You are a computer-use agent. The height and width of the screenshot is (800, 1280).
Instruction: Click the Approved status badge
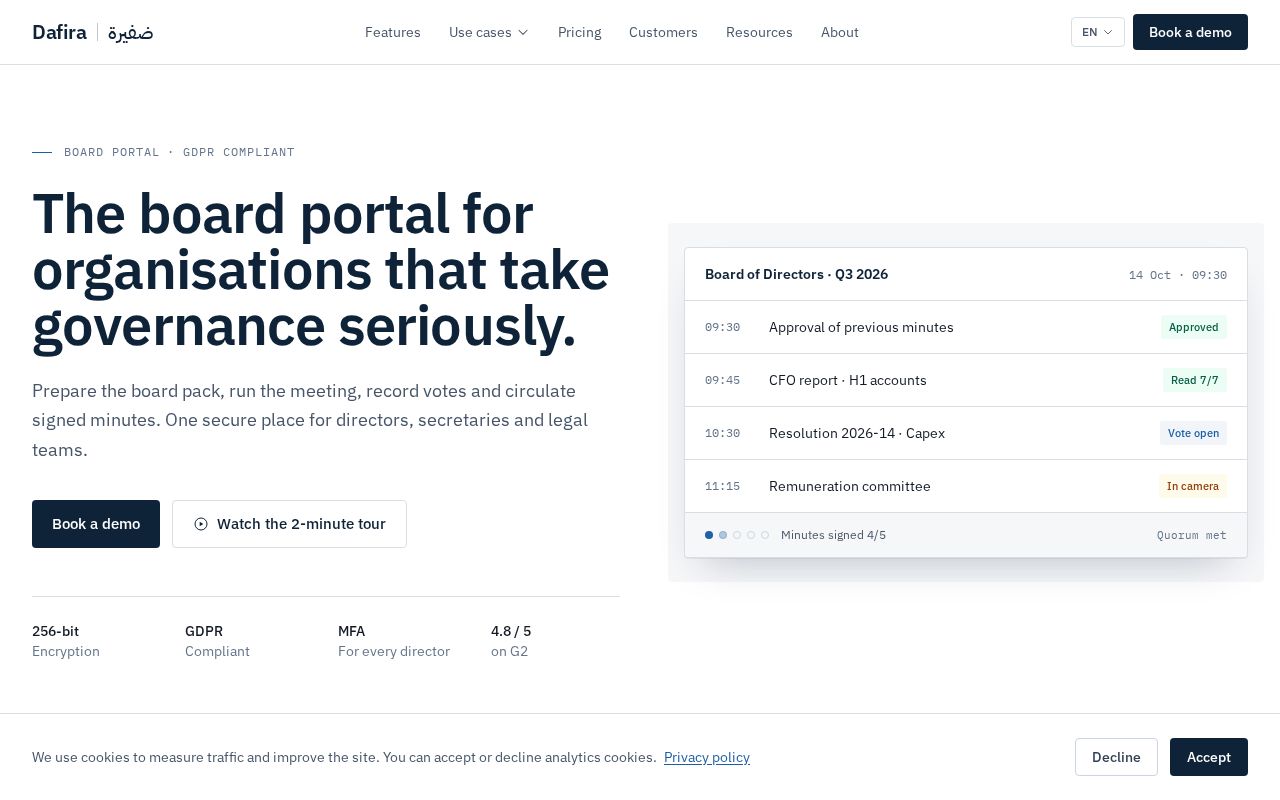click(x=1194, y=327)
